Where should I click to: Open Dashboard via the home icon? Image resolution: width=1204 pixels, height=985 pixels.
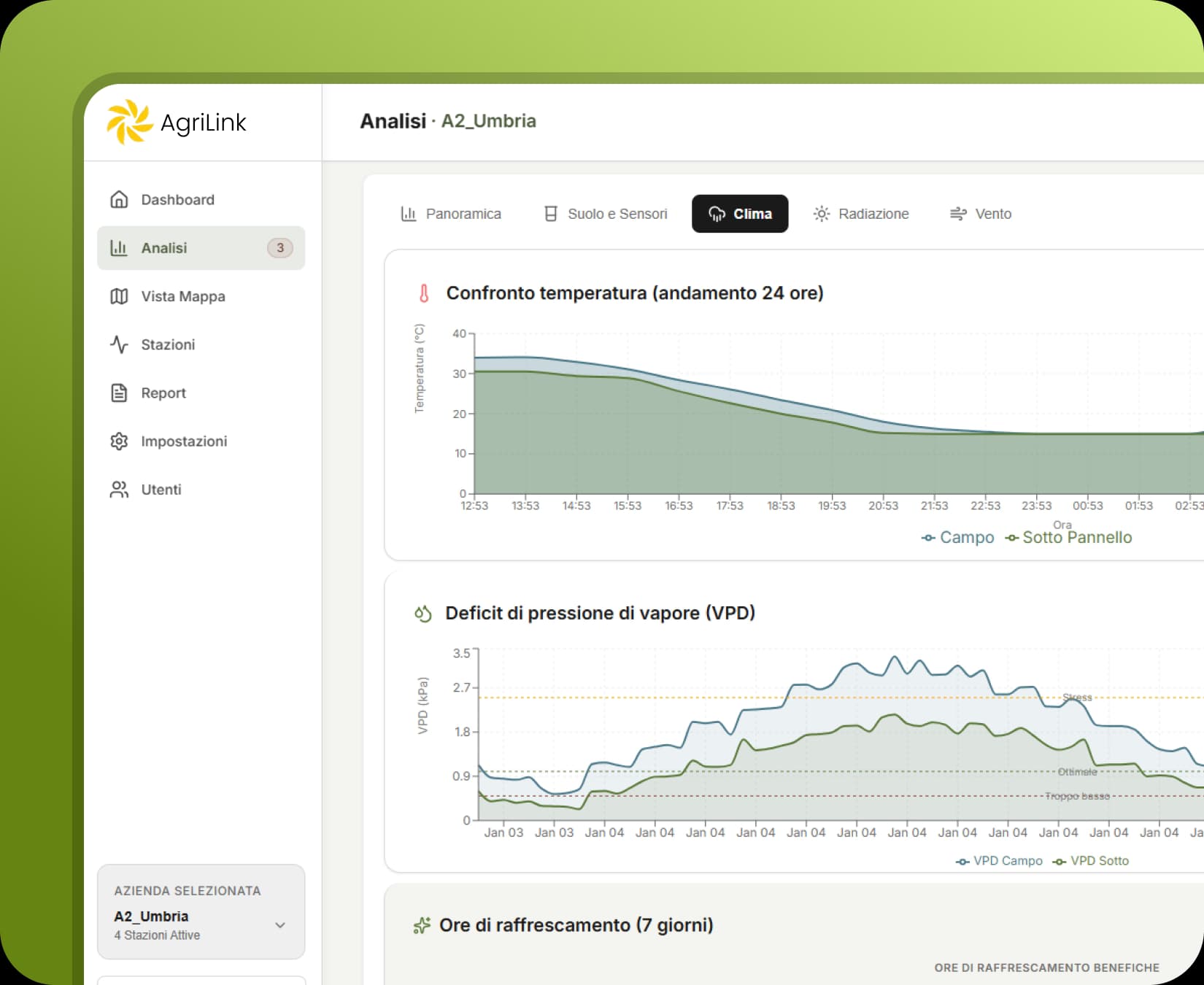(119, 199)
